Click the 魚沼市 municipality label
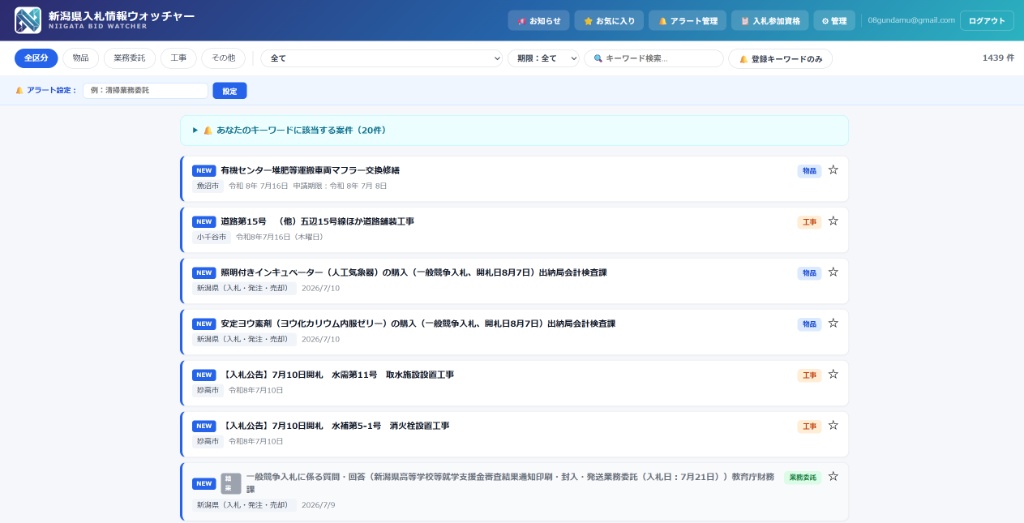 (208, 186)
